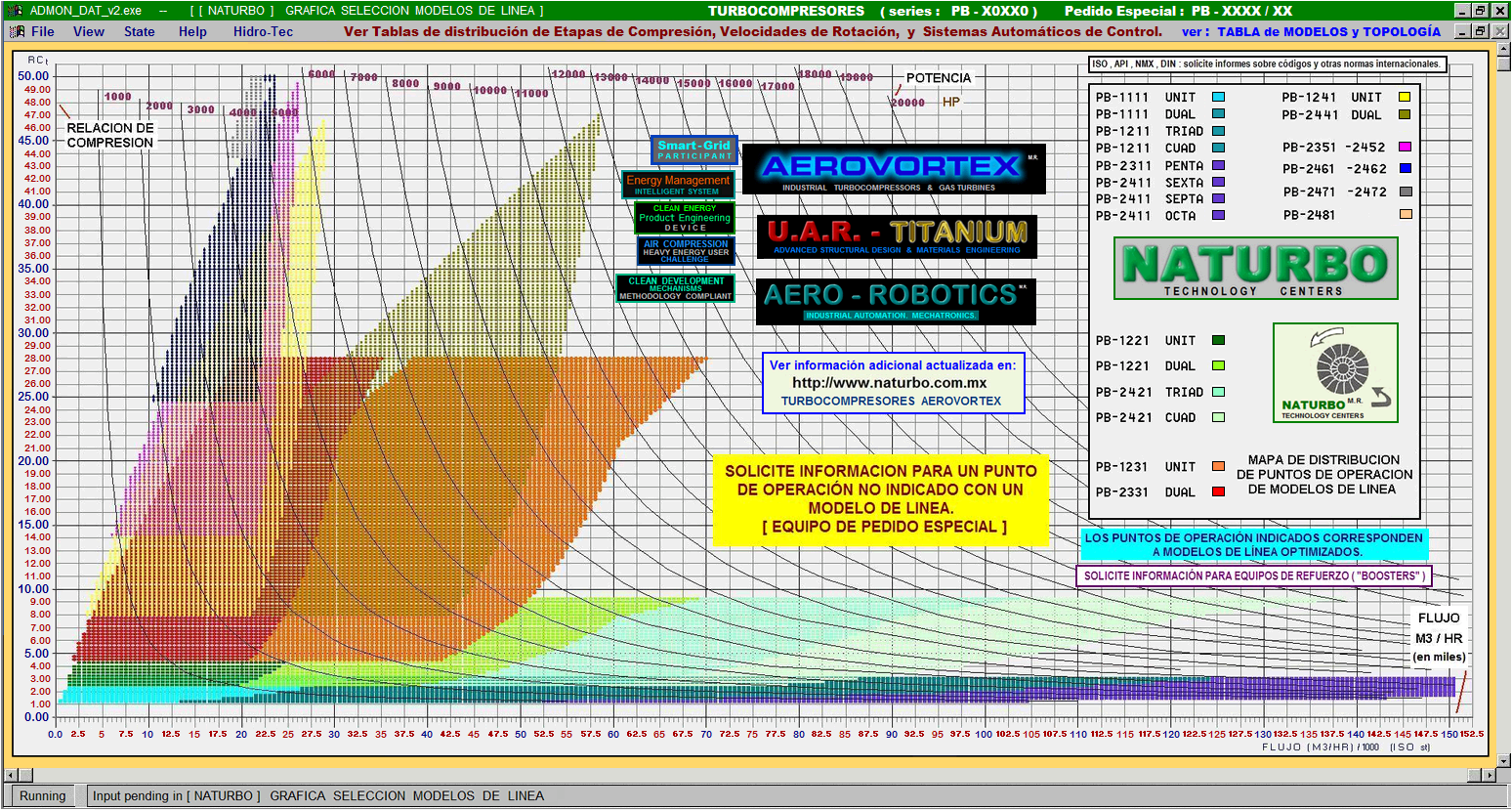Click the Air Compression Heavy Energy User badge
The image size is (1512, 810).
point(686,250)
